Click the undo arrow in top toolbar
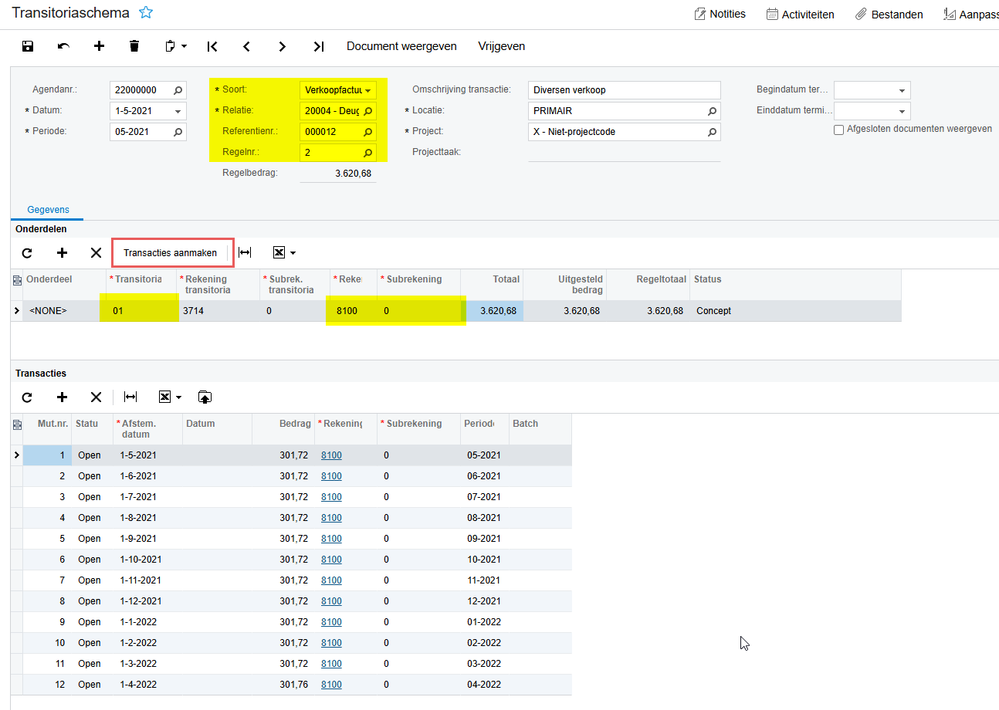The width and height of the screenshot is (999, 710). tap(63, 46)
